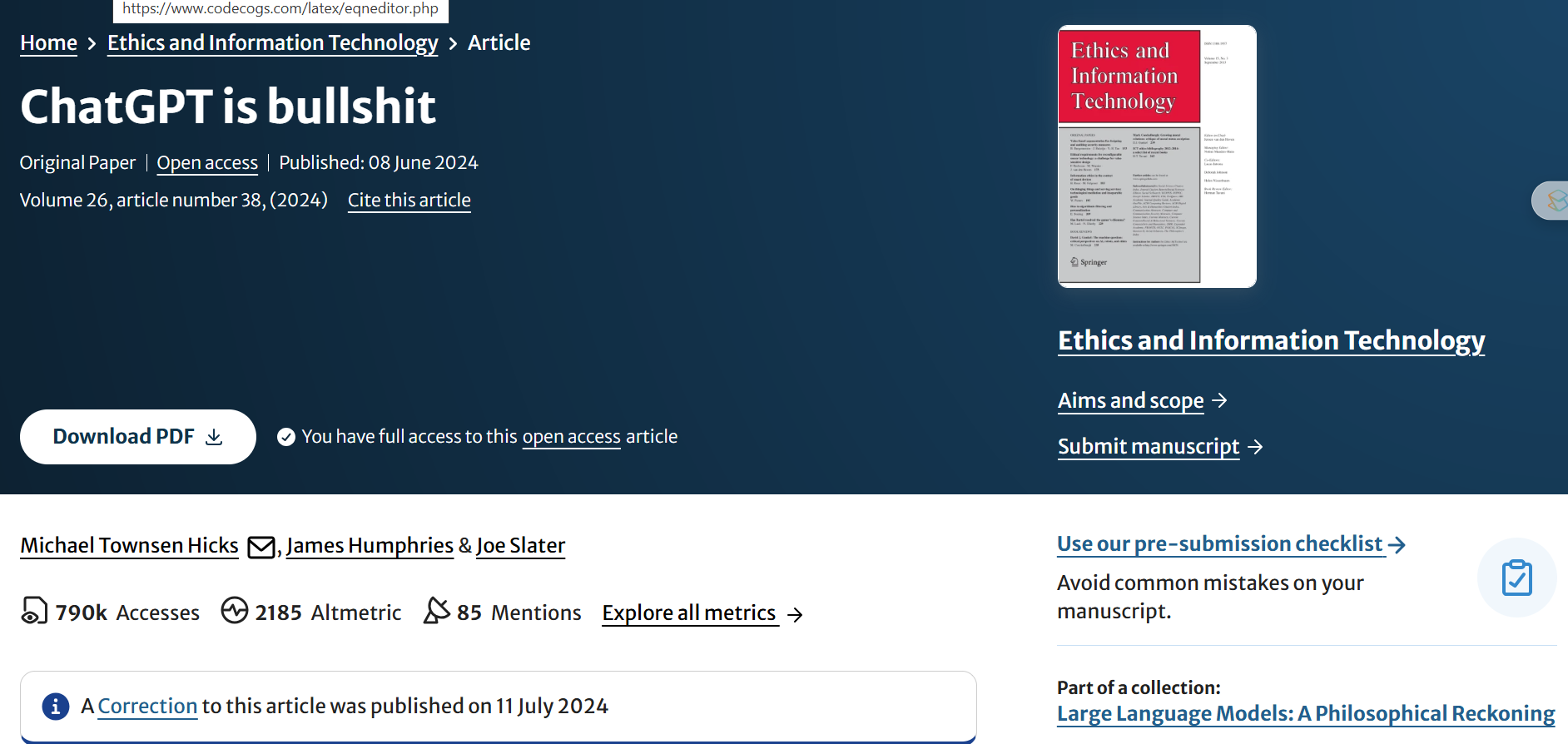Screen dimensions: 1568x744
Task: Open Aims and scope
Action: pyautogui.click(x=1130, y=401)
